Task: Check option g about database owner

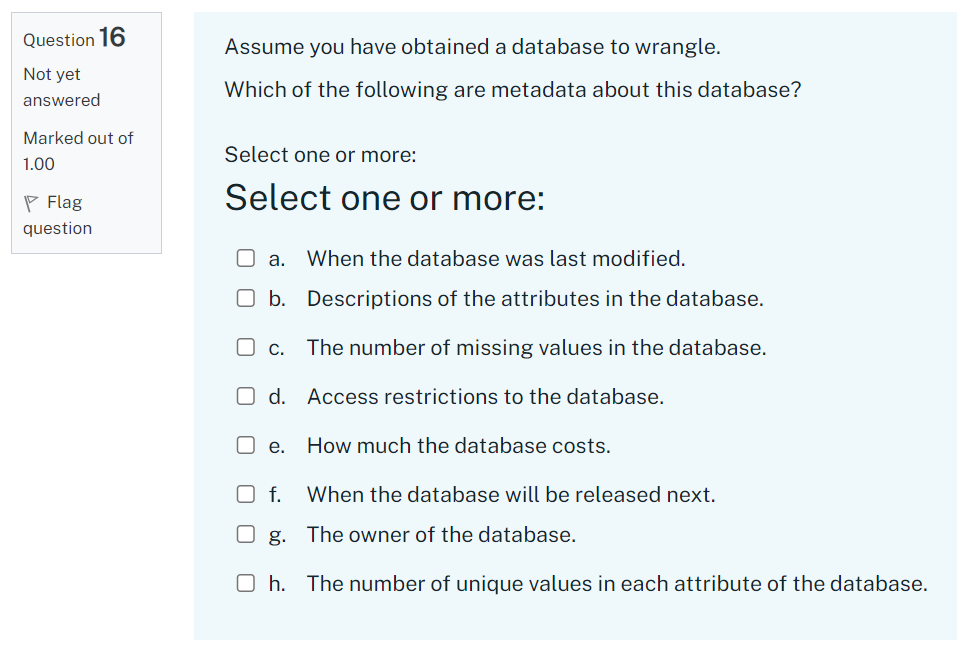Action: (x=245, y=533)
